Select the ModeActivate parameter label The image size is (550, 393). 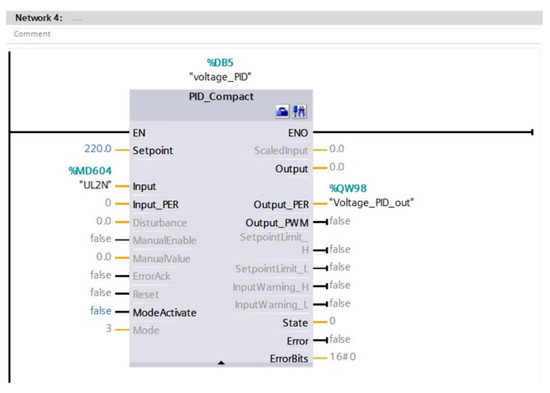pos(165,313)
